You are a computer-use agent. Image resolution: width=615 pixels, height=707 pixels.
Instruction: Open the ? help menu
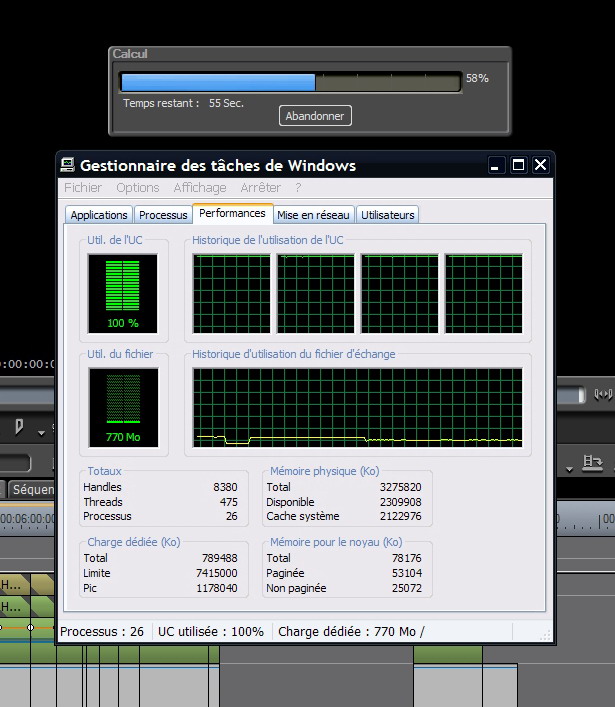298,188
